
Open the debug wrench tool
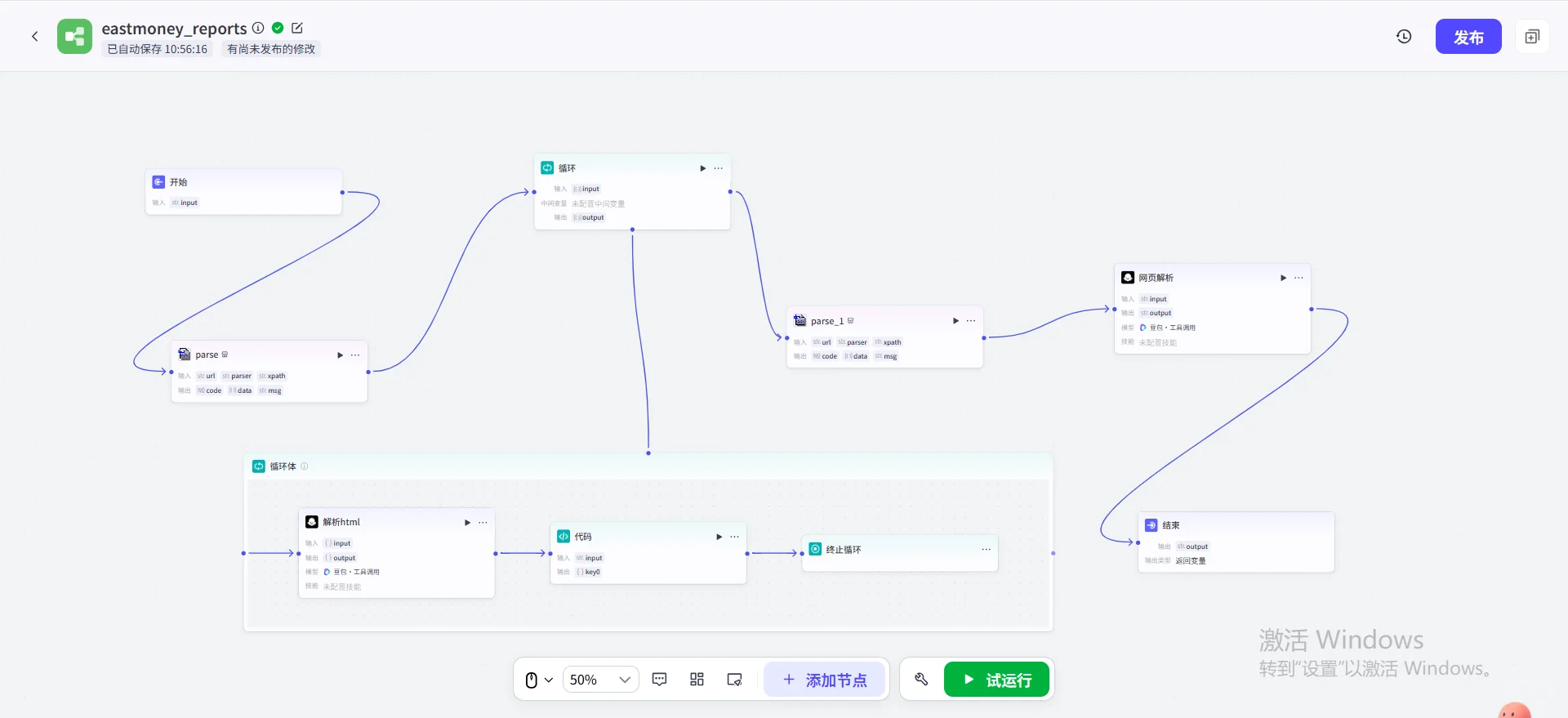pos(921,680)
